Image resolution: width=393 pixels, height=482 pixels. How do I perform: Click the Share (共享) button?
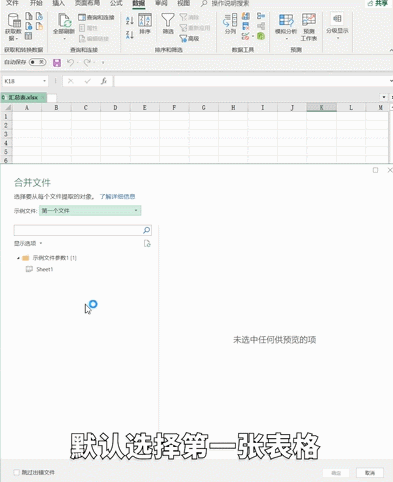tap(378, 3)
